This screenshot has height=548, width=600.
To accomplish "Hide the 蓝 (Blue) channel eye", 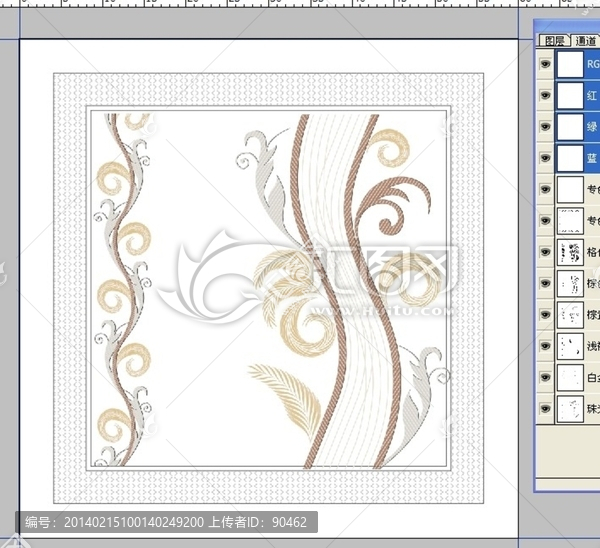I will (545, 158).
